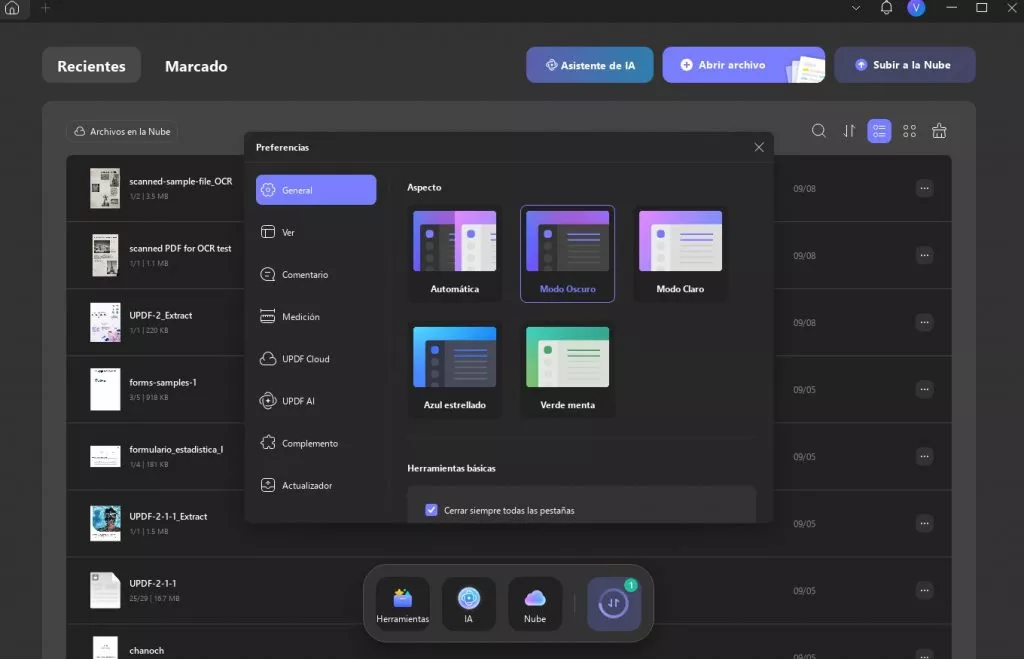Open more options for formulario_estadistica_I
This screenshot has height=659, width=1024.
coord(924,457)
